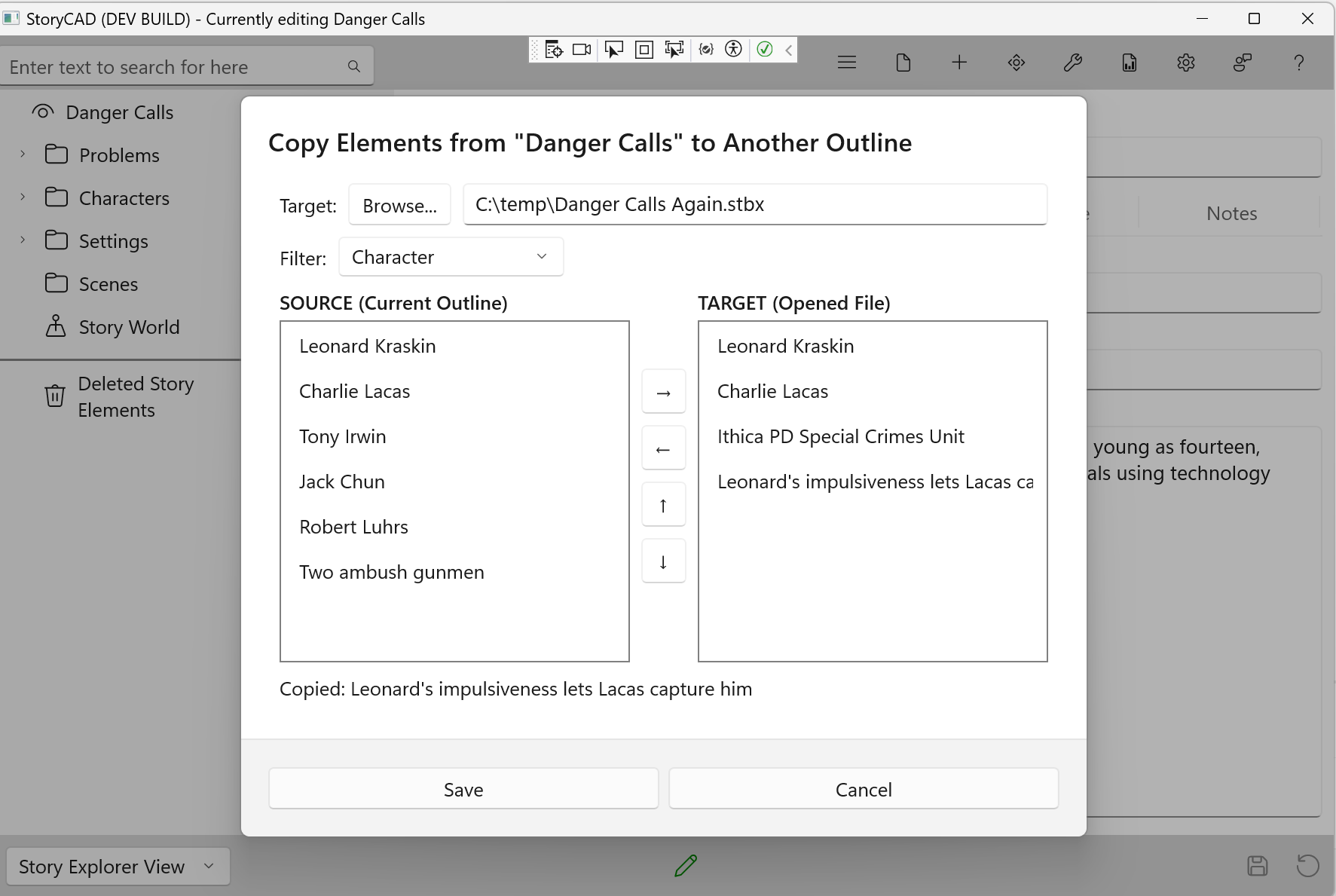Add a story element with the plus icon
The height and width of the screenshot is (896, 1336).
pos(958,62)
